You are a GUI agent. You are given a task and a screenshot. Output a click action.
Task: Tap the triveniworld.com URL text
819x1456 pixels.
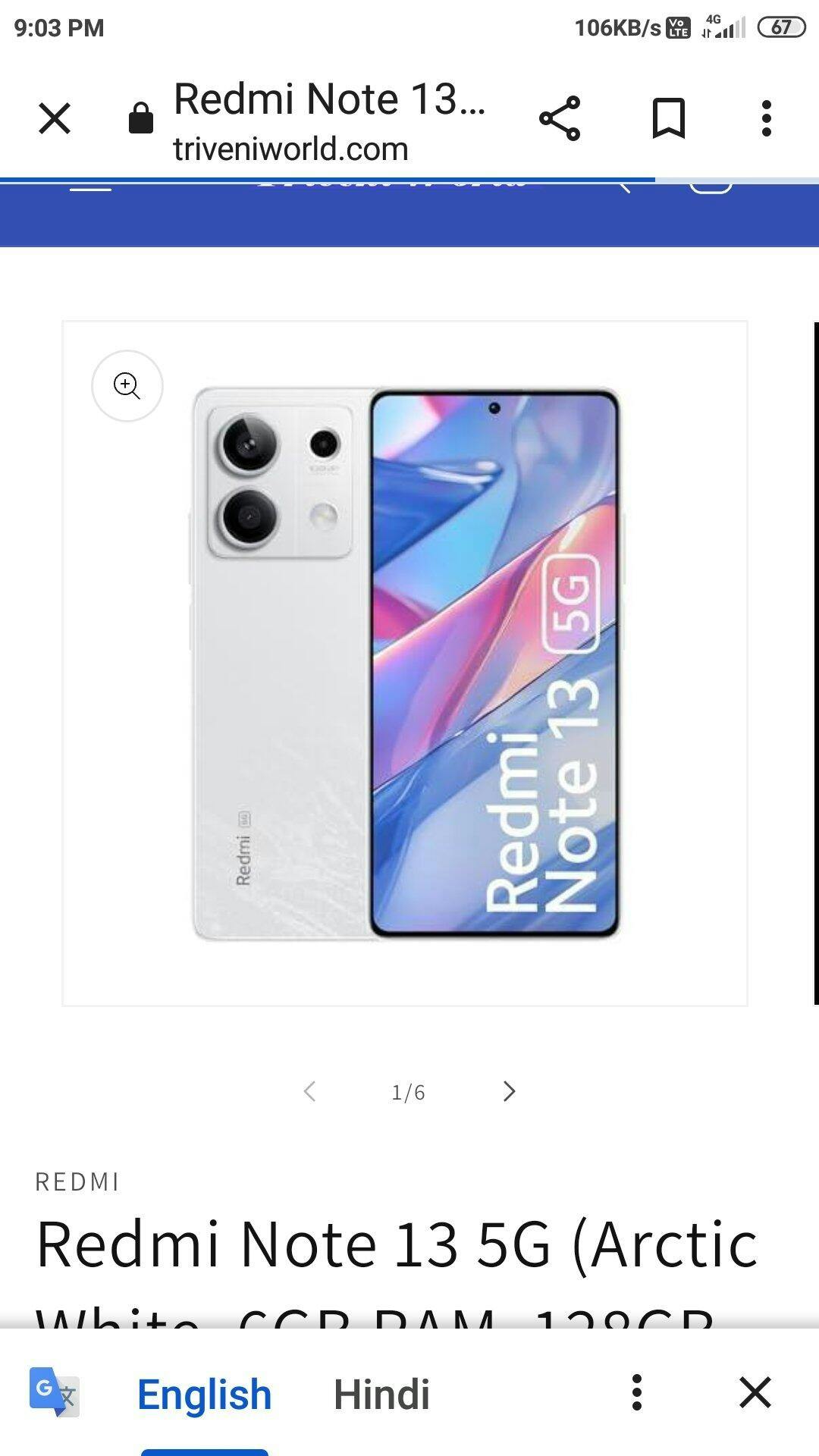point(291,149)
